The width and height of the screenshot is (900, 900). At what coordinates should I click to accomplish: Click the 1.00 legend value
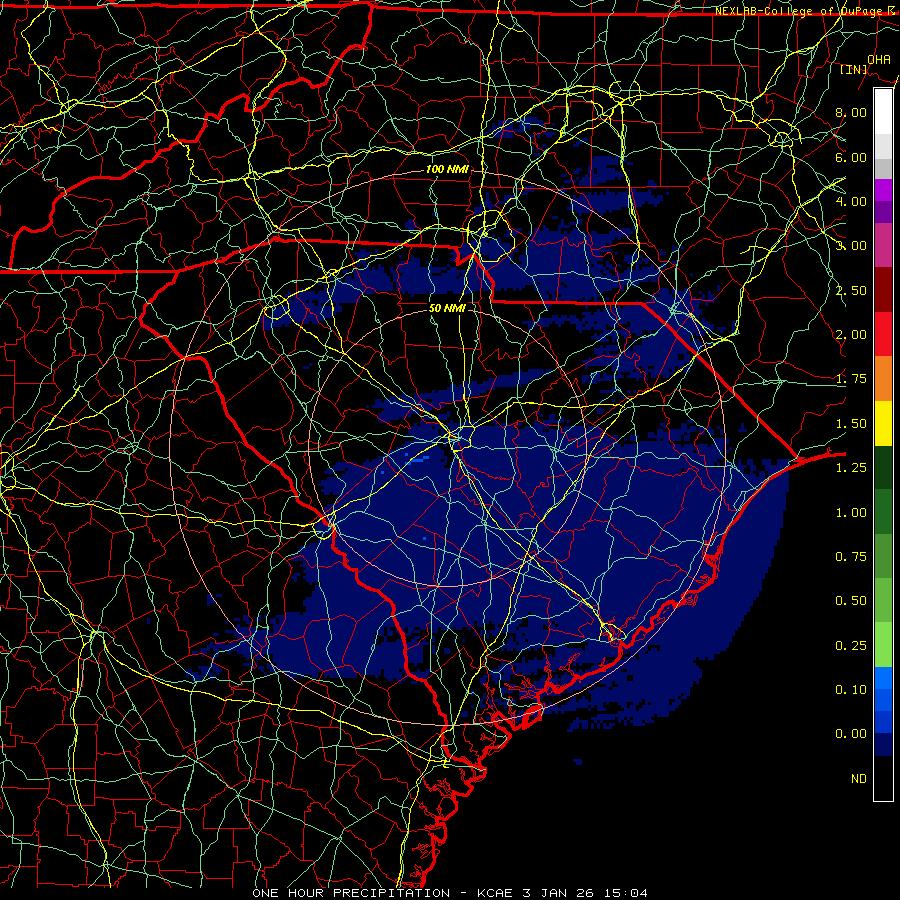851,513
